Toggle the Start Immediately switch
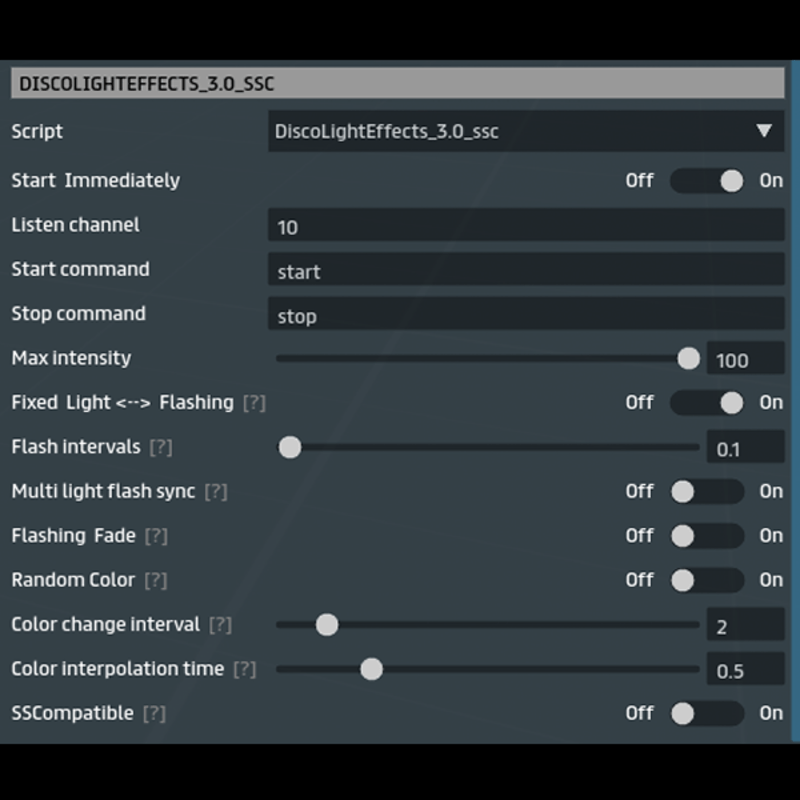800x800 pixels. [706, 181]
